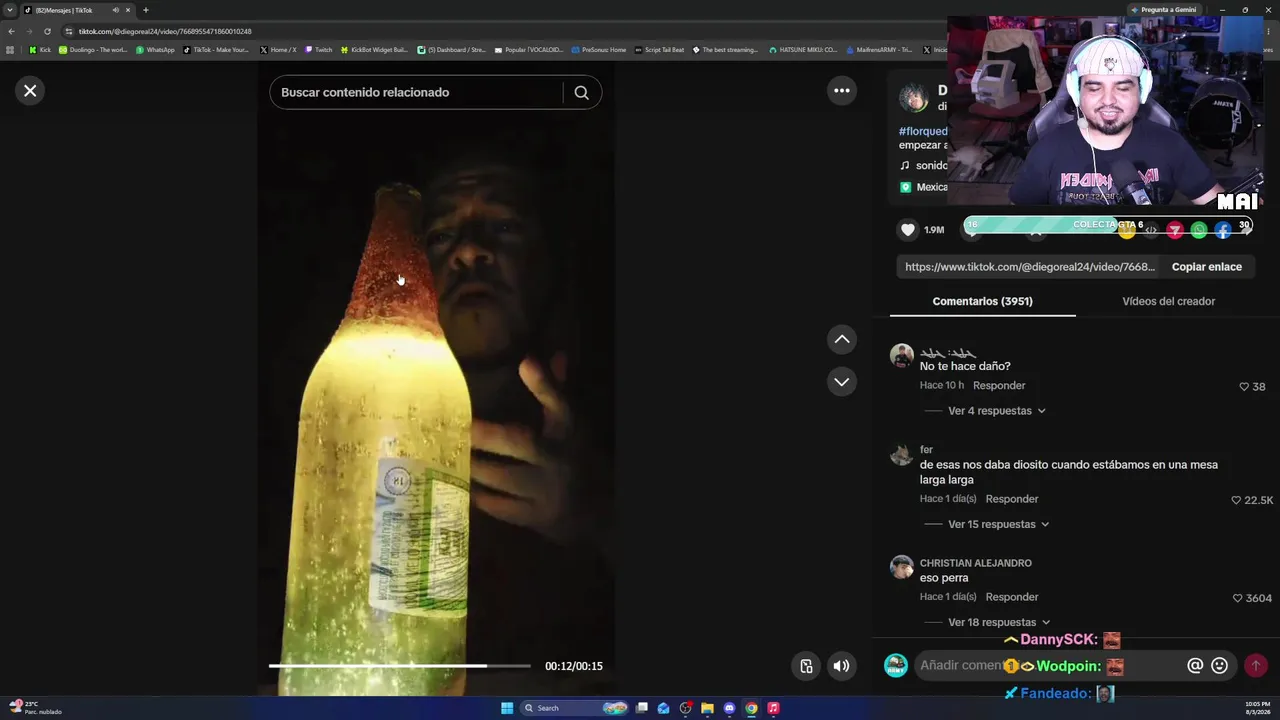
Task: Select the '(82)Mensajes | TikTok' browser tab
Action: point(77,10)
